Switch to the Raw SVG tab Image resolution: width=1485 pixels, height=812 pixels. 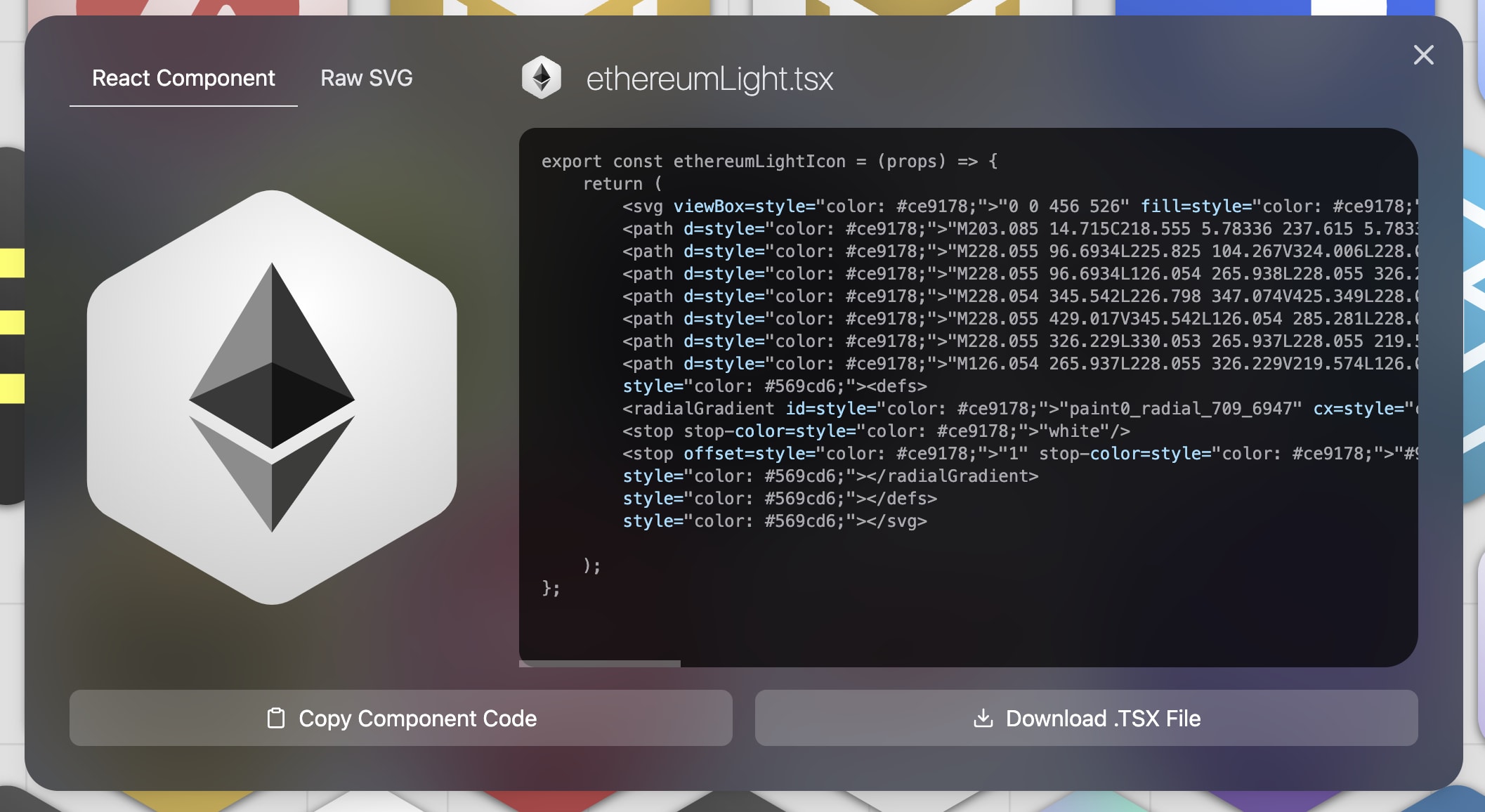[x=367, y=78]
